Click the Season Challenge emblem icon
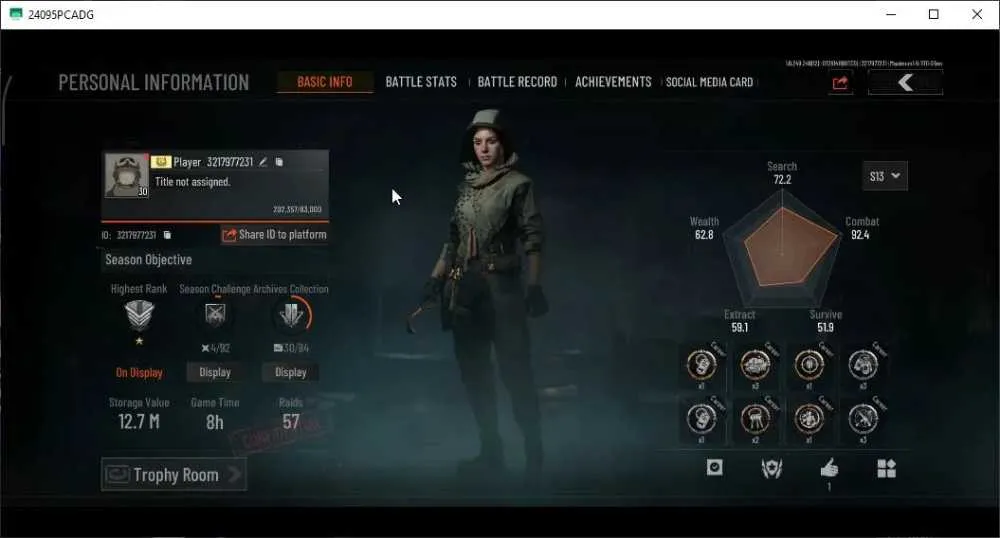The image size is (1000, 538). click(x=215, y=314)
